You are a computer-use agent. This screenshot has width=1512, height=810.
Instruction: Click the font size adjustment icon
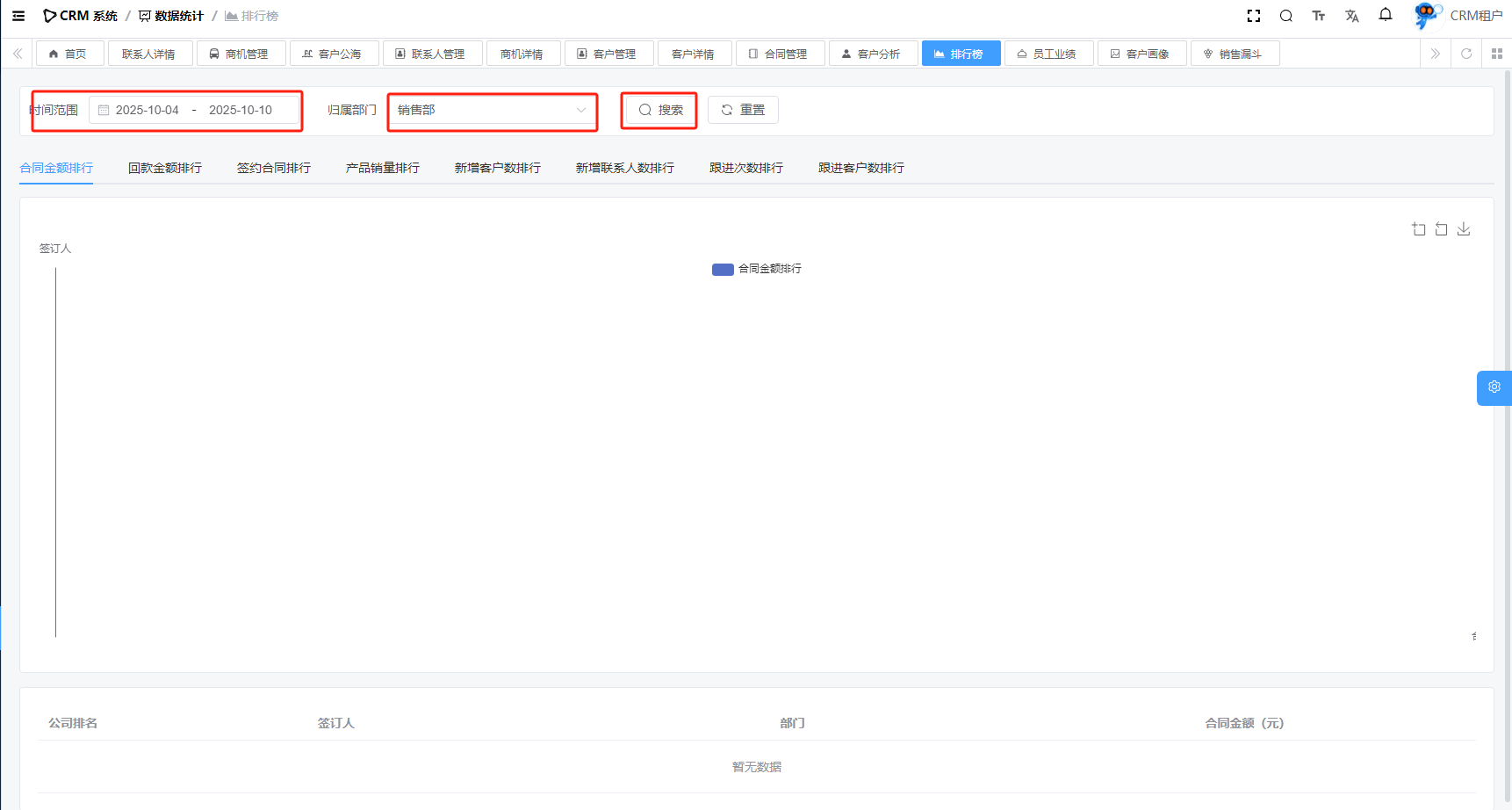(x=1318, y=16)
